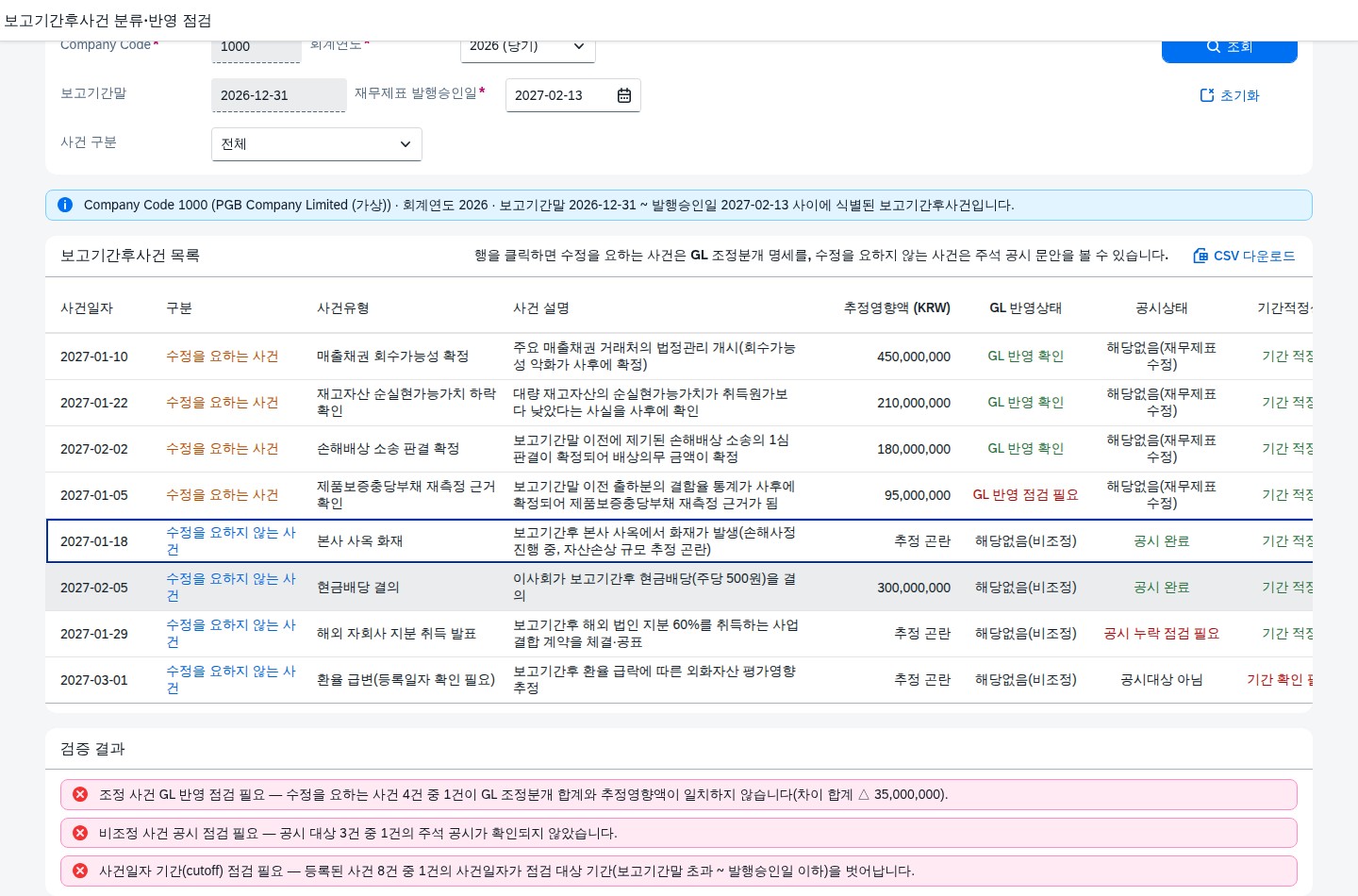The image size is (1358, 896).
Task: Open the 재고자산 순실현가능가치 하락 확인 row
Action: point(679,403)
